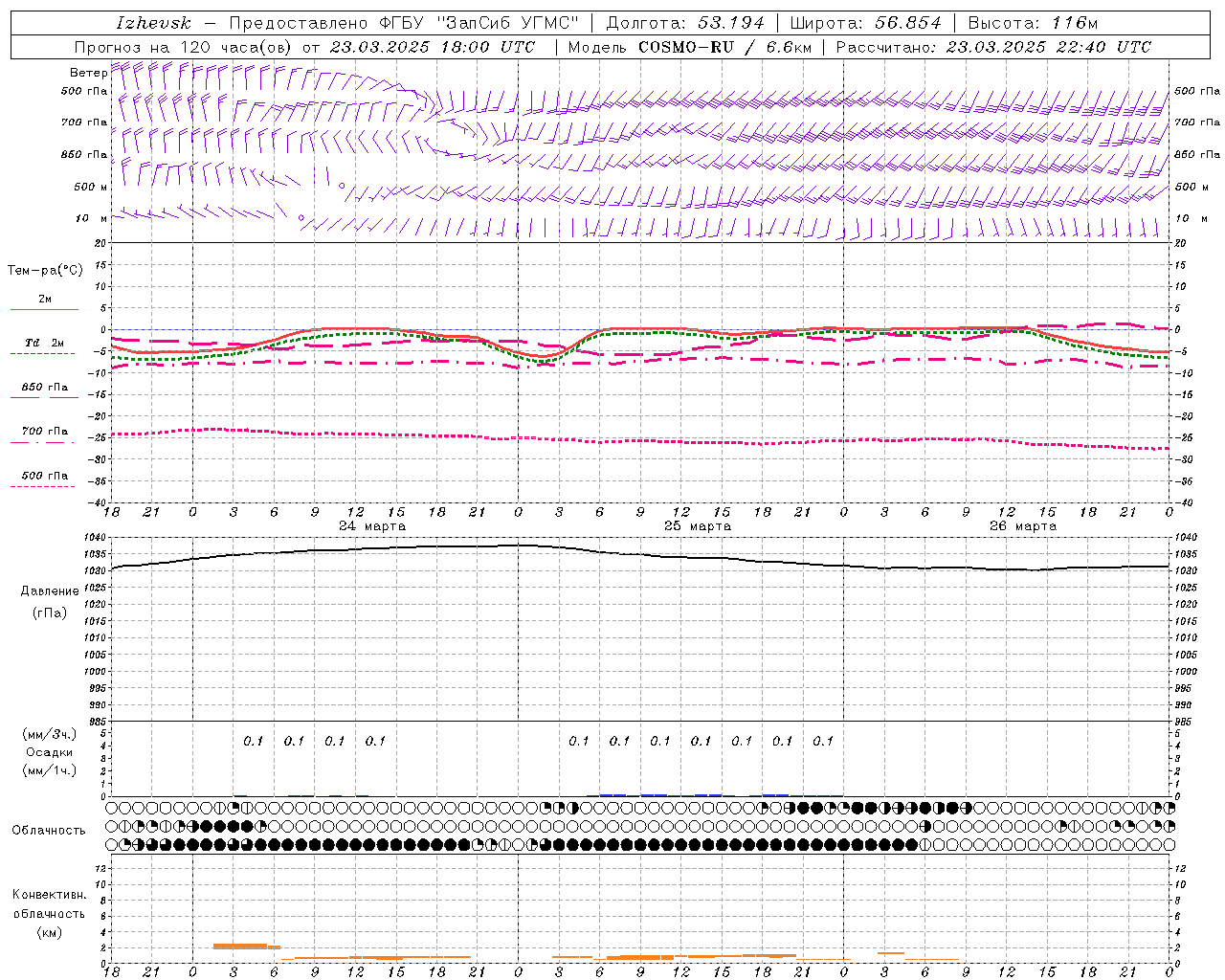Viewport: 1225px width, 980px height.
Task: Click 10 м wind level label on right
Action: [x=1192, y=218]
